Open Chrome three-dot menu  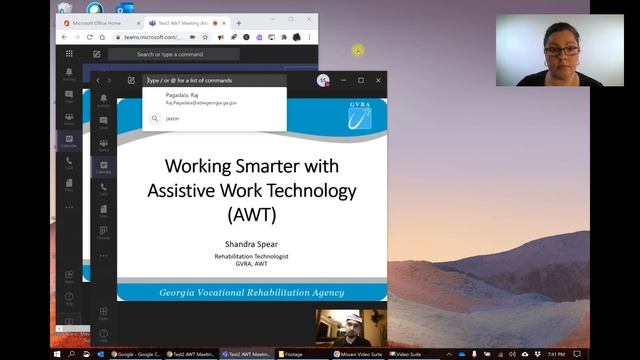[x=309, y=37]
